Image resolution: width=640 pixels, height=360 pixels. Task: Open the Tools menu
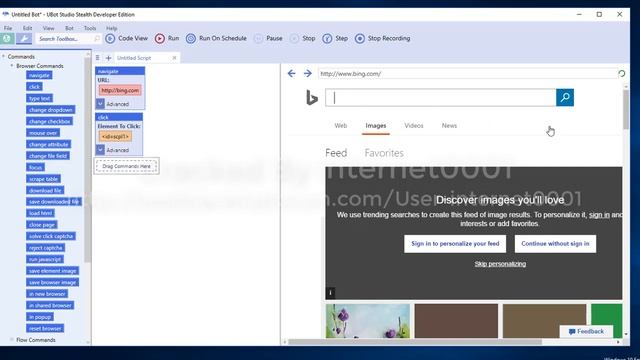coord(90,28)
